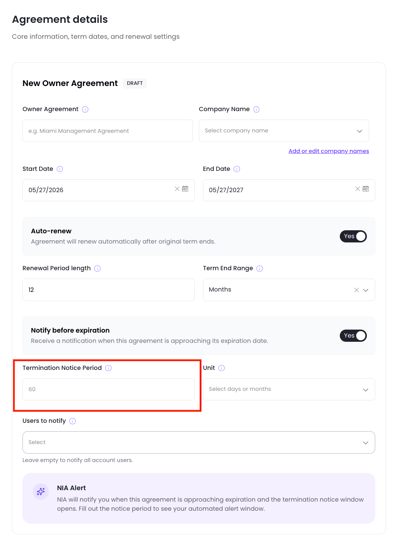400x545 pixels.
Task: Click the info icon beside Company Name
Action: [256, 109]
